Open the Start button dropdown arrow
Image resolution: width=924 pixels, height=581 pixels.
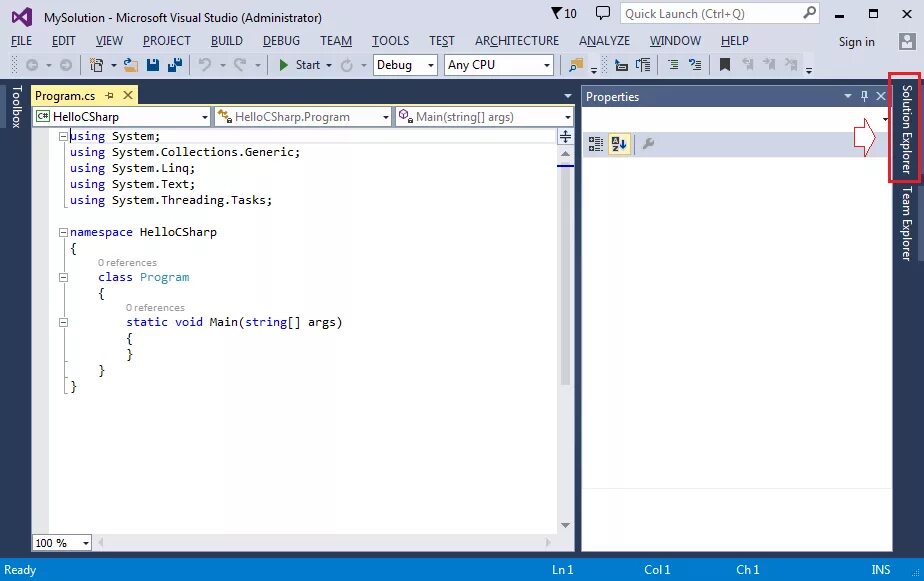tap(329, 65)
